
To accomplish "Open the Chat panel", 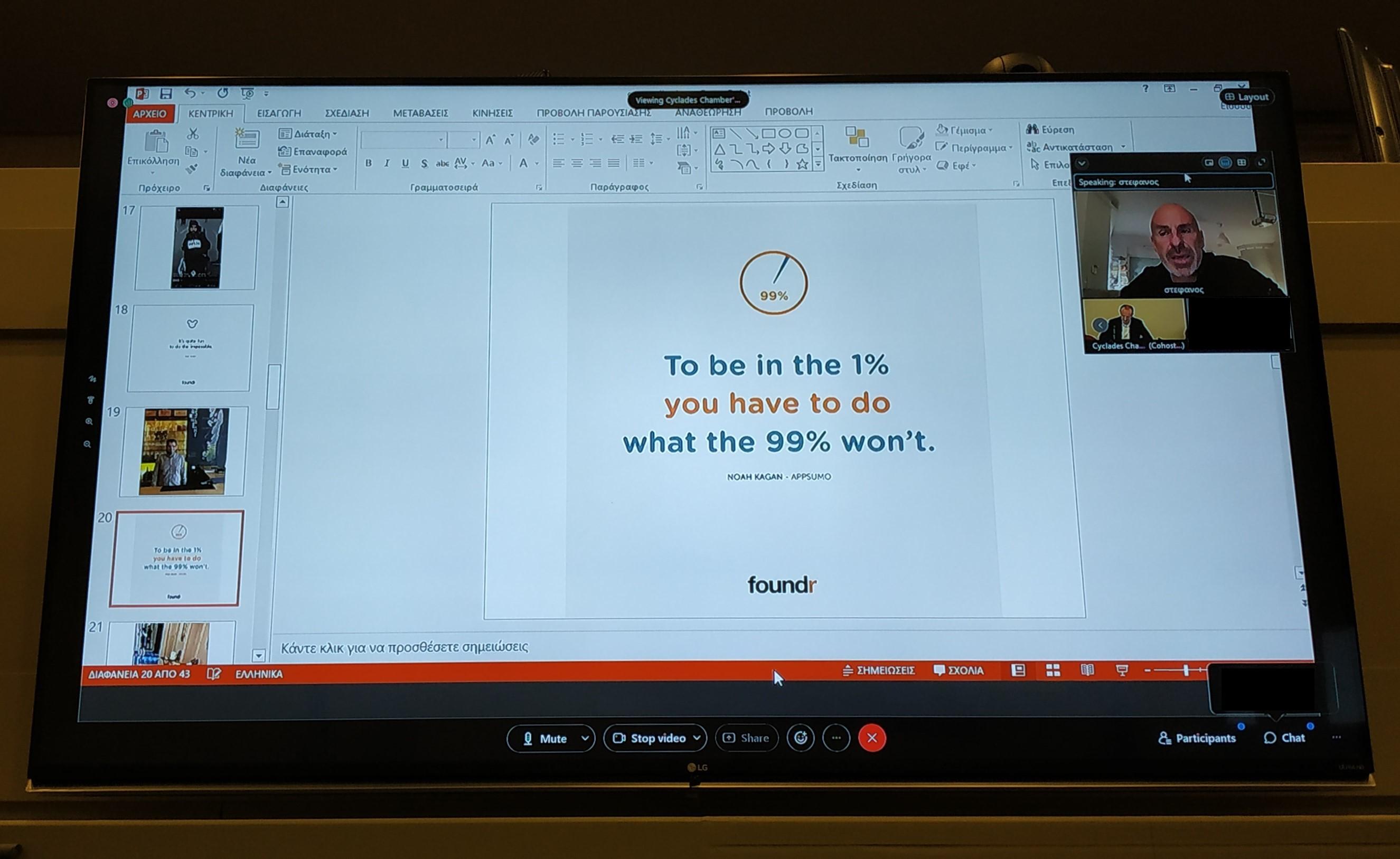I will click(1284, 738).
